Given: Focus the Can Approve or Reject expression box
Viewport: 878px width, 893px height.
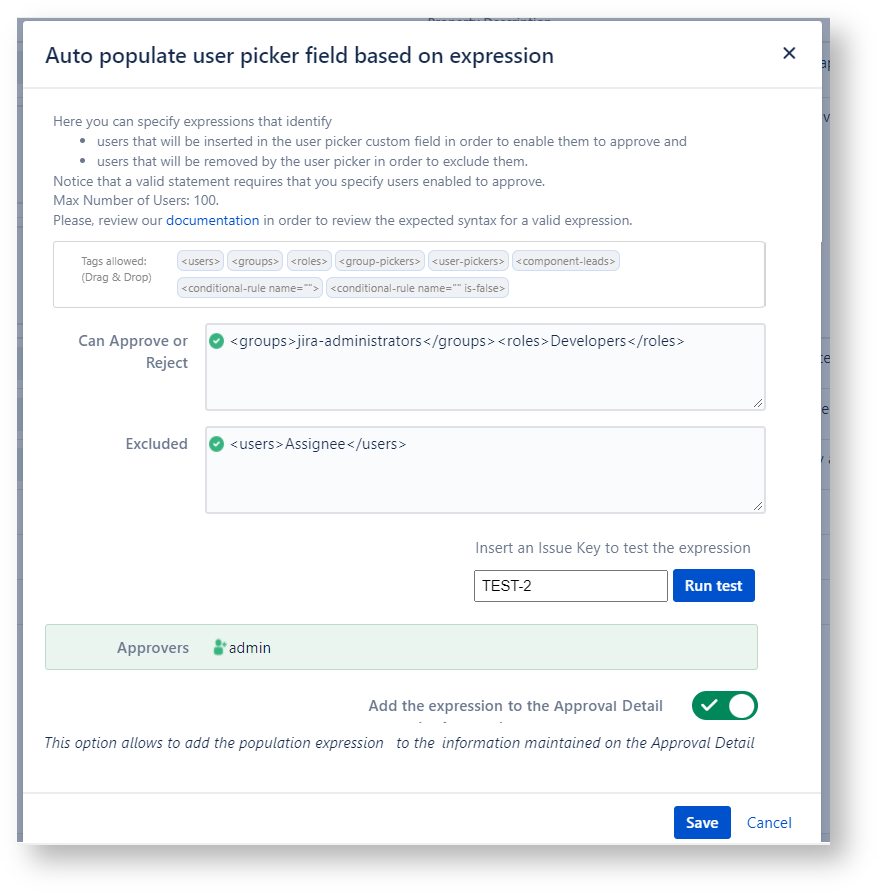Looking at the screenshot, I should pyautogui.click(x=485, y=375).
